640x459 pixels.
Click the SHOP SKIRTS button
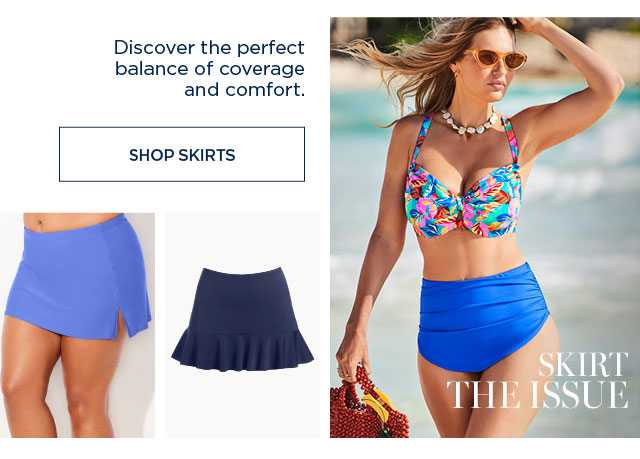pos(182,154)
